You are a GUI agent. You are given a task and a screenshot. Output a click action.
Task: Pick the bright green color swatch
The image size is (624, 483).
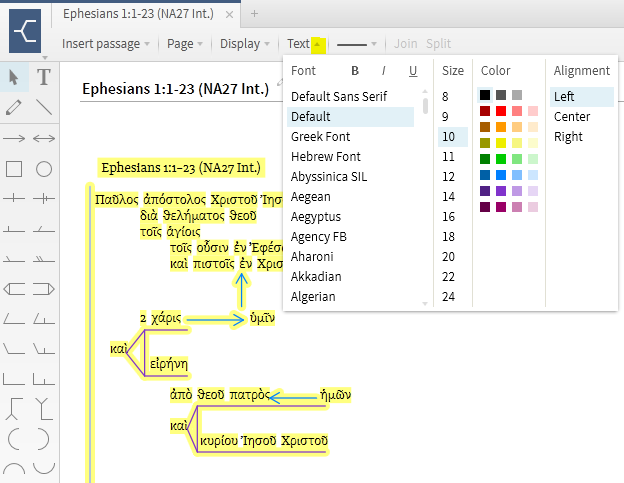pyautogui.click(x=501, y=159)
